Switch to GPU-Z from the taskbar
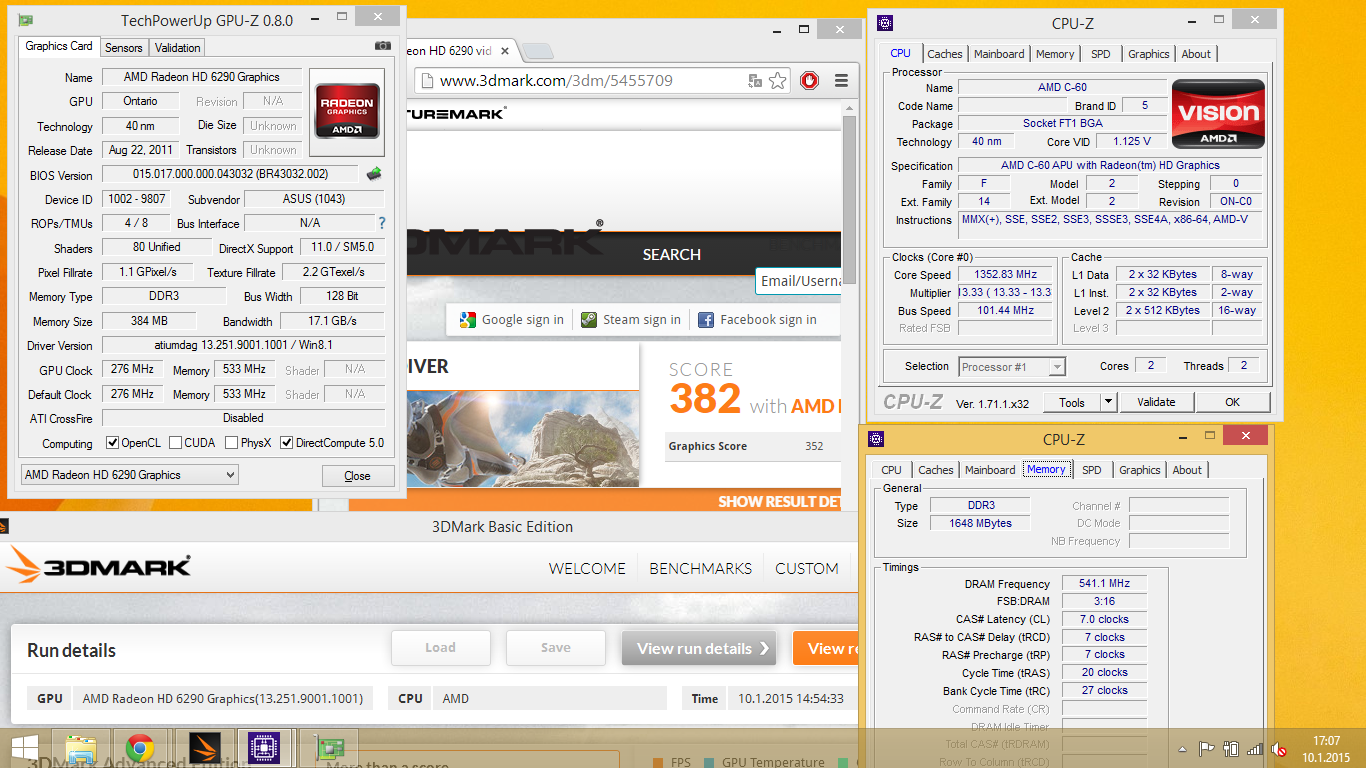 click(328, 749)
